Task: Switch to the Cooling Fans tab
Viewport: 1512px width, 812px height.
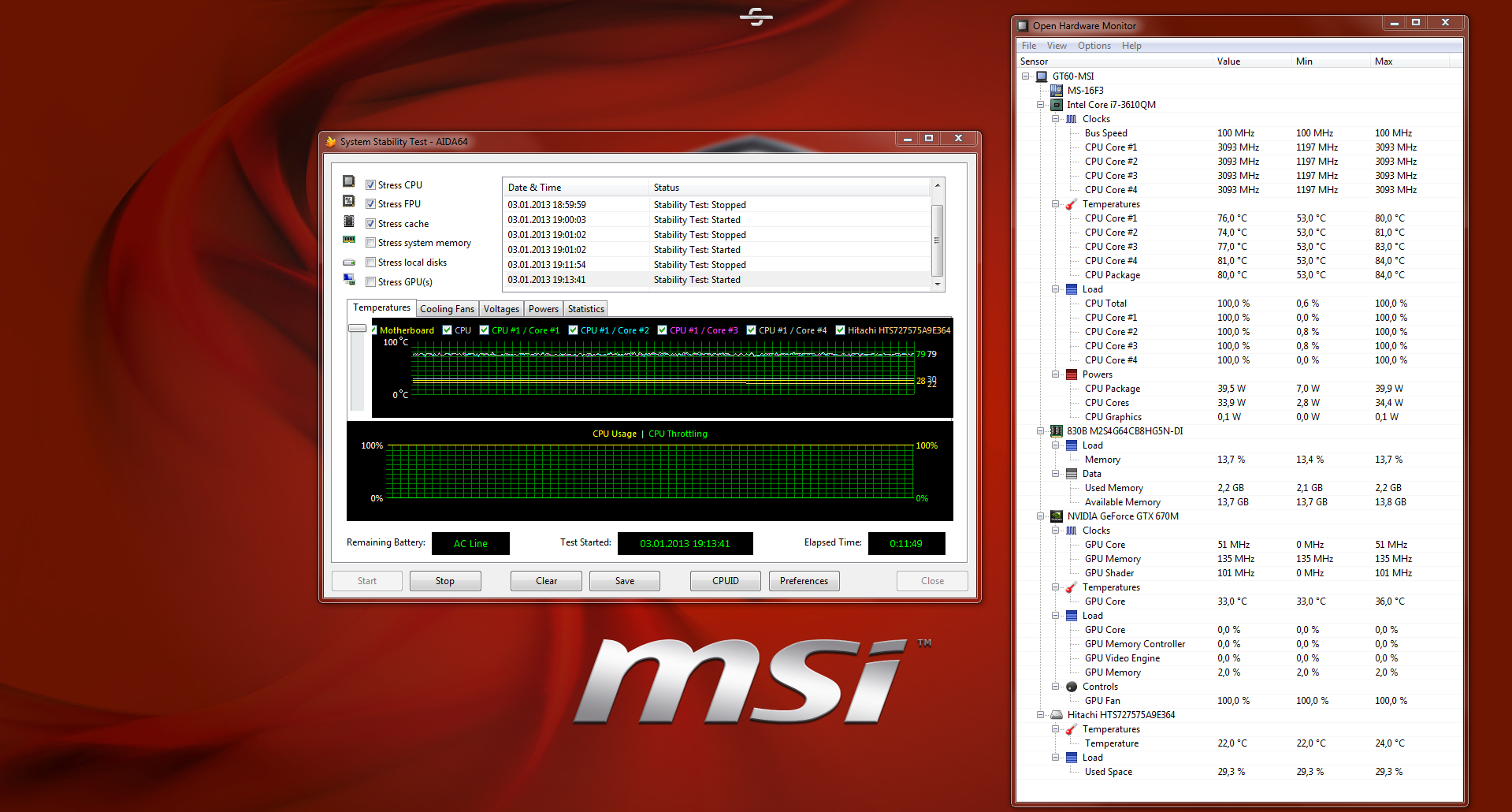Action: (x=448, y=309)
